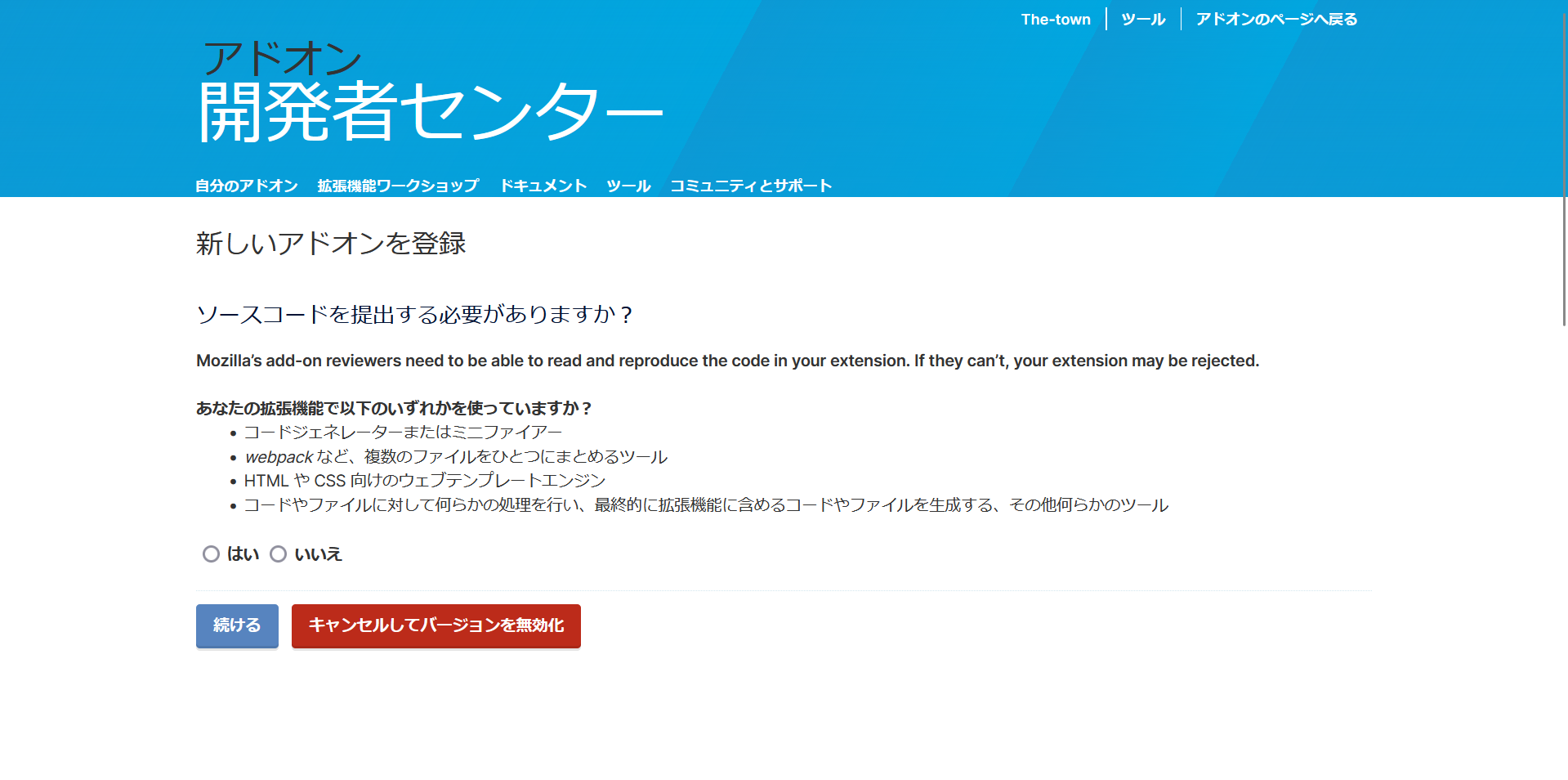Select the いいえ radio button
The height and width of the screenshot is (780, 1568).
pyautogui.click(x=279, y=554)
